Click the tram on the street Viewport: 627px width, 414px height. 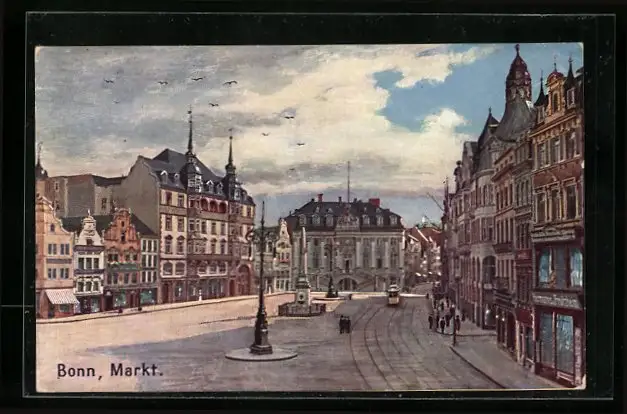click(x=393, y=295)
